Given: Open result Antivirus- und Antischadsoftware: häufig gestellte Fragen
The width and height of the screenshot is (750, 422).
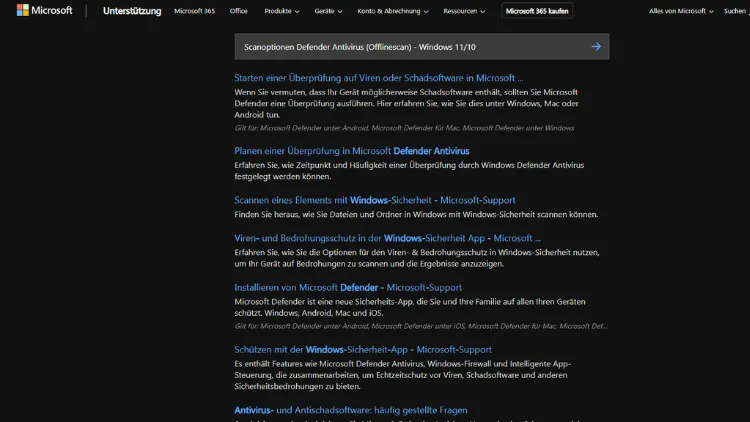Looking at the screenshot, I should 351,410.
